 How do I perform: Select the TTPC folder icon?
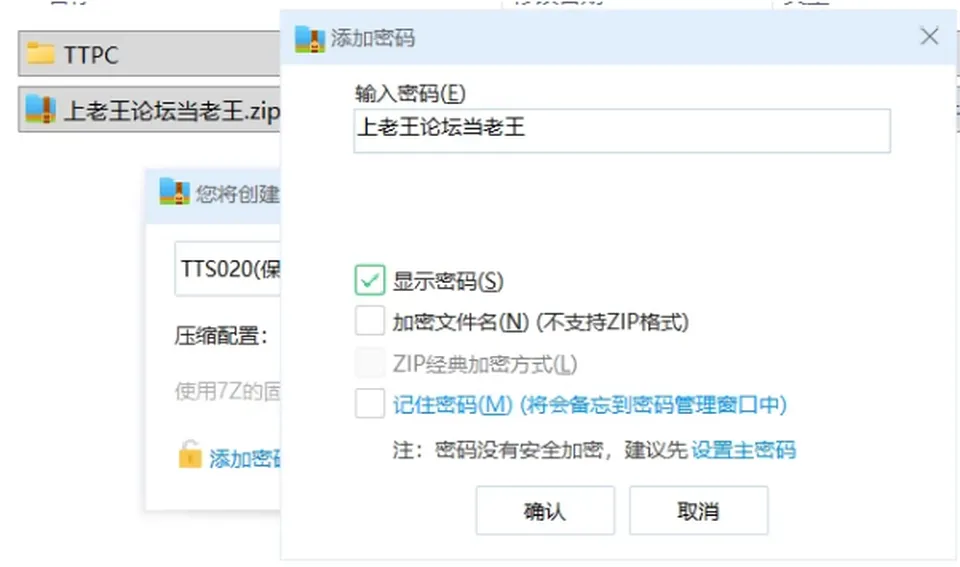[x=40, y=54]
